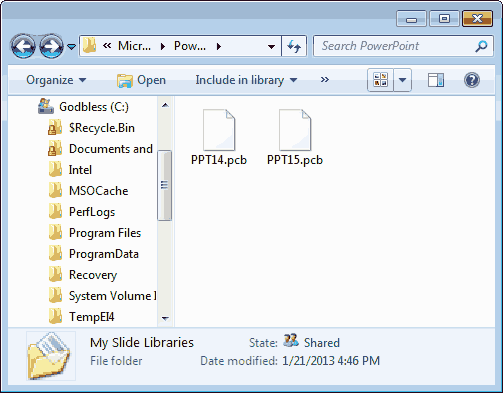The height and width of the screenshot is (393, 503).
Task: Toggle the preview pane
Action: point(436,80)
